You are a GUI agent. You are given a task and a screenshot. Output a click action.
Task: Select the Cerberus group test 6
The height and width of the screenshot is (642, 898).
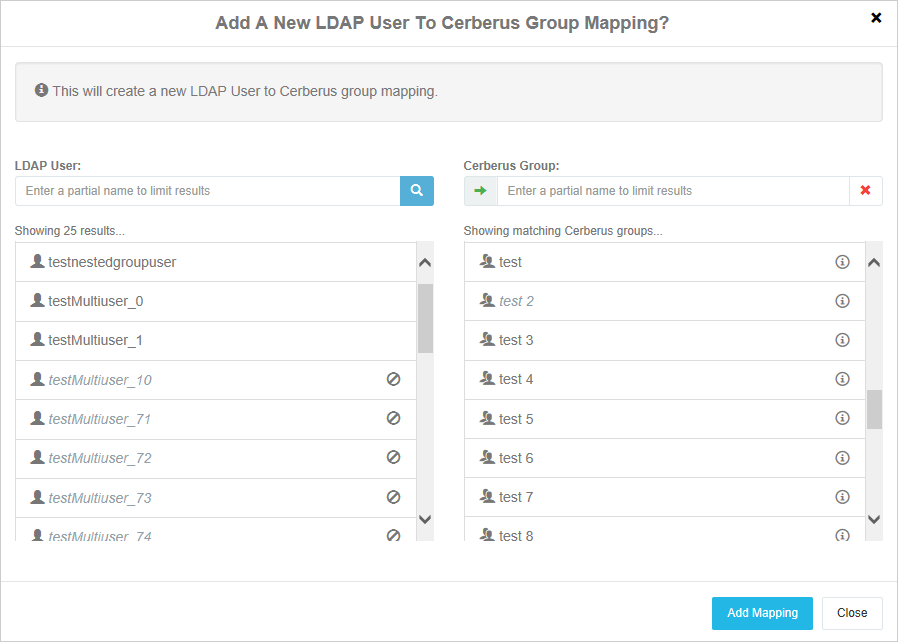pyautogui.click(x=664, y=458)
